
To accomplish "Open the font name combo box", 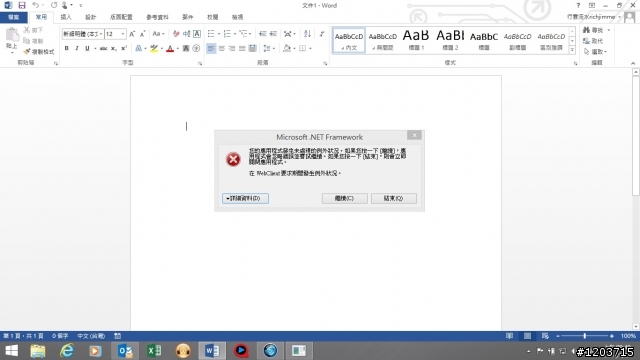I will [x=82, y=34].
